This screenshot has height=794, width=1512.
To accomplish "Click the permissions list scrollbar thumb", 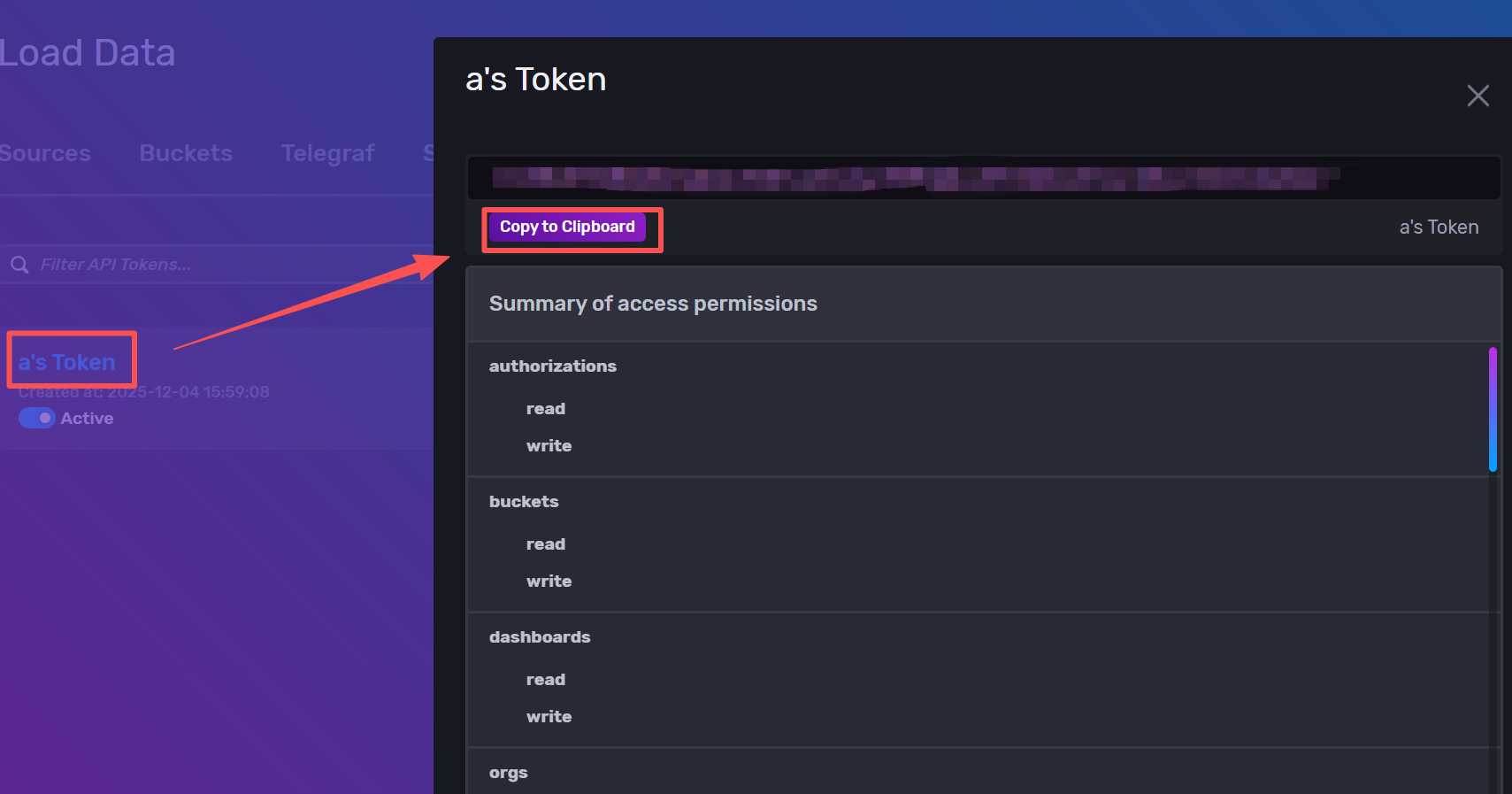I will pos(1493,409).
